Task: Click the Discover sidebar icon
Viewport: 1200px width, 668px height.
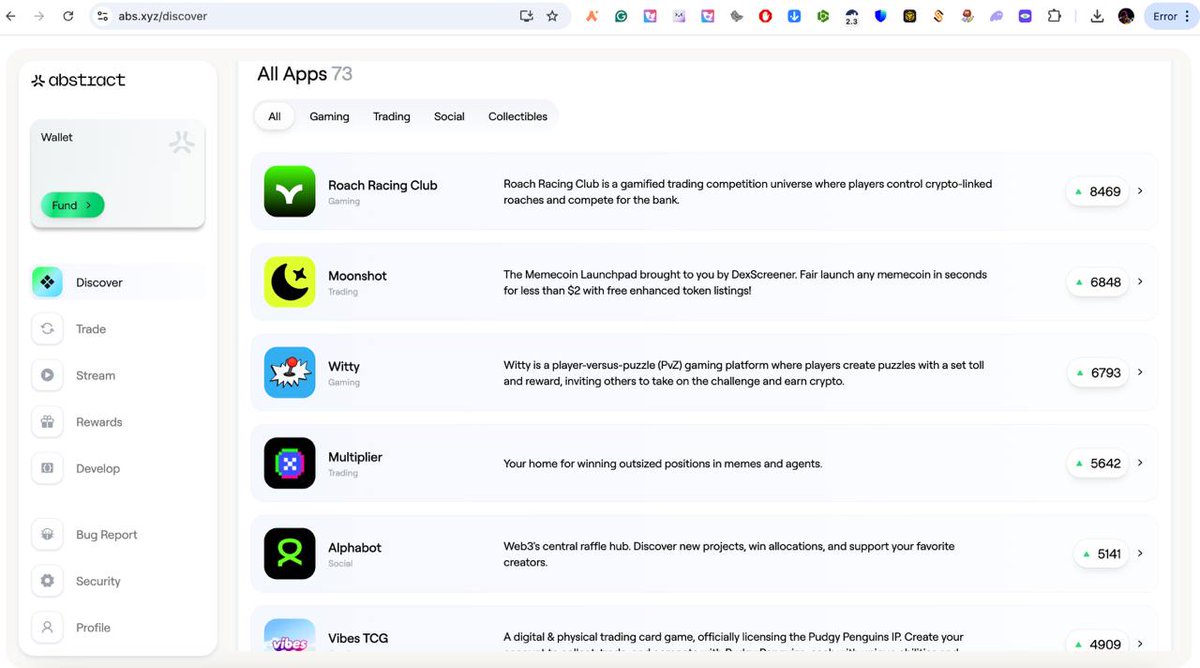Action: pos(47,282)
